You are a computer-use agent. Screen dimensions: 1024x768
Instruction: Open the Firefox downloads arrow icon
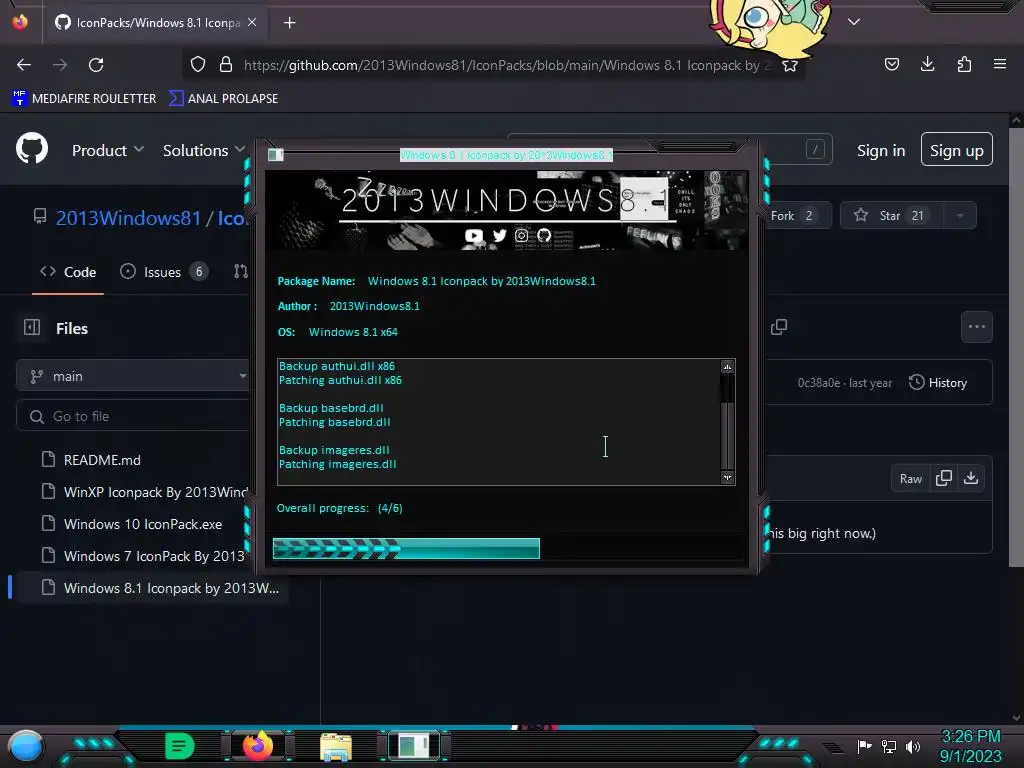(927, 64)
